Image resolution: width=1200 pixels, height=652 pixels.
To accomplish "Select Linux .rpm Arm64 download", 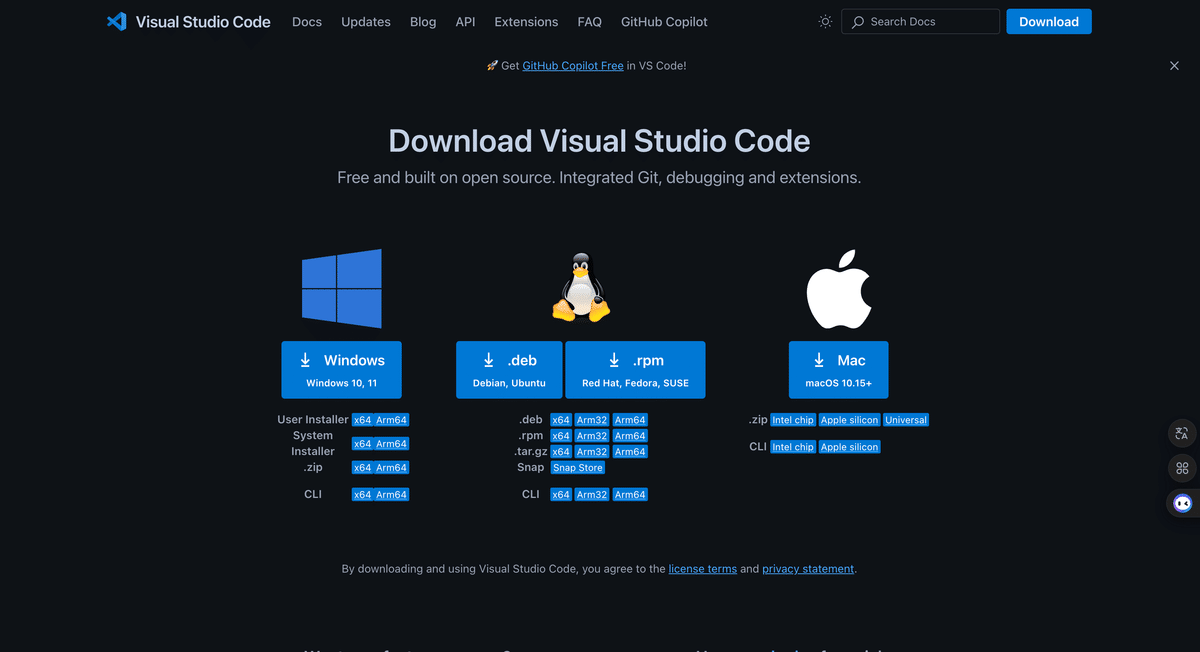I will 630,436.
